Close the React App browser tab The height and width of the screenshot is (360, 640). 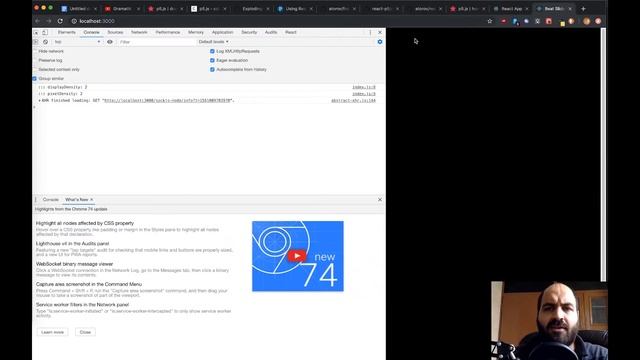527,9
